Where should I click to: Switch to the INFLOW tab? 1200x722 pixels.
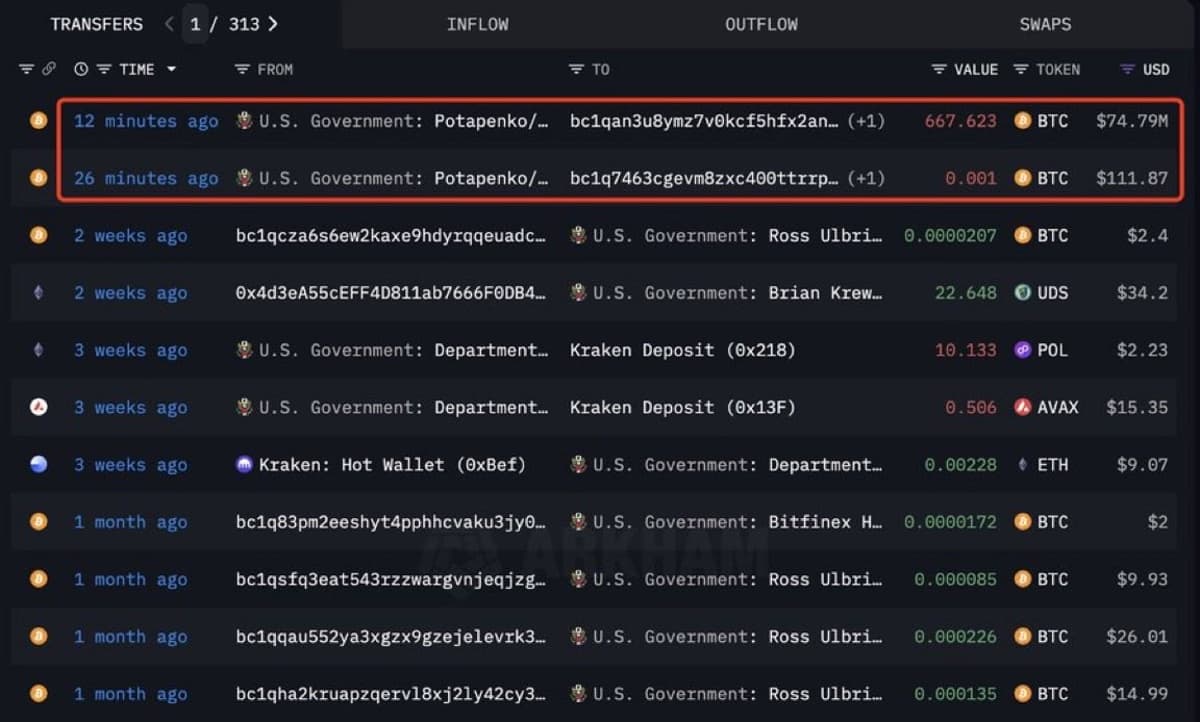(x=477, y=23)
